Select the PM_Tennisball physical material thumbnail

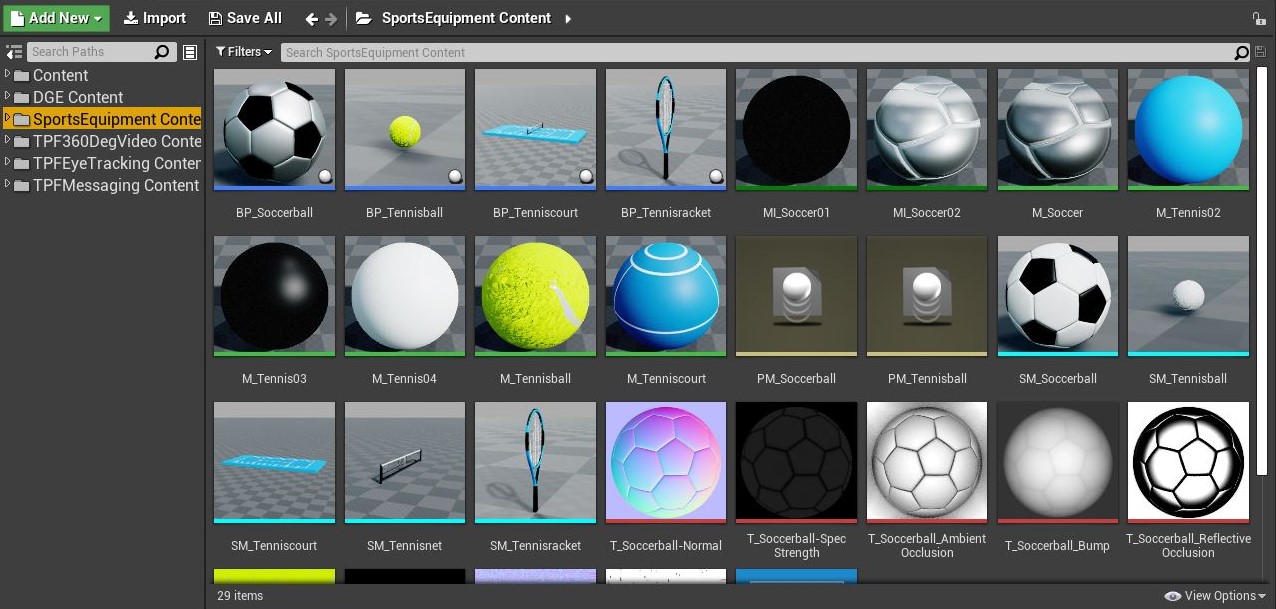(927, 296)
